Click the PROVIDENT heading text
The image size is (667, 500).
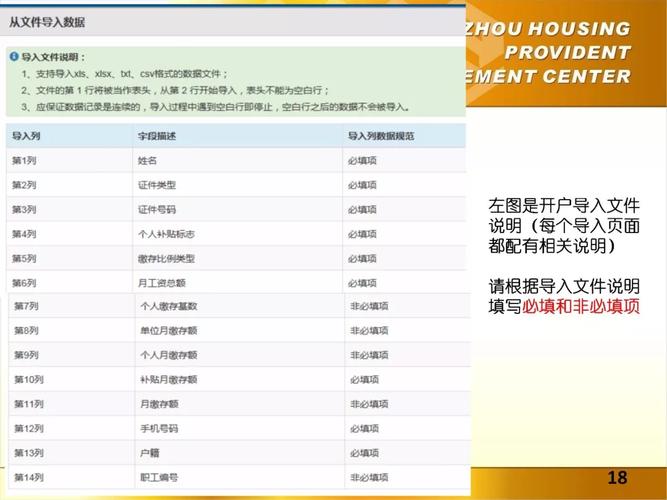point(567,52)
